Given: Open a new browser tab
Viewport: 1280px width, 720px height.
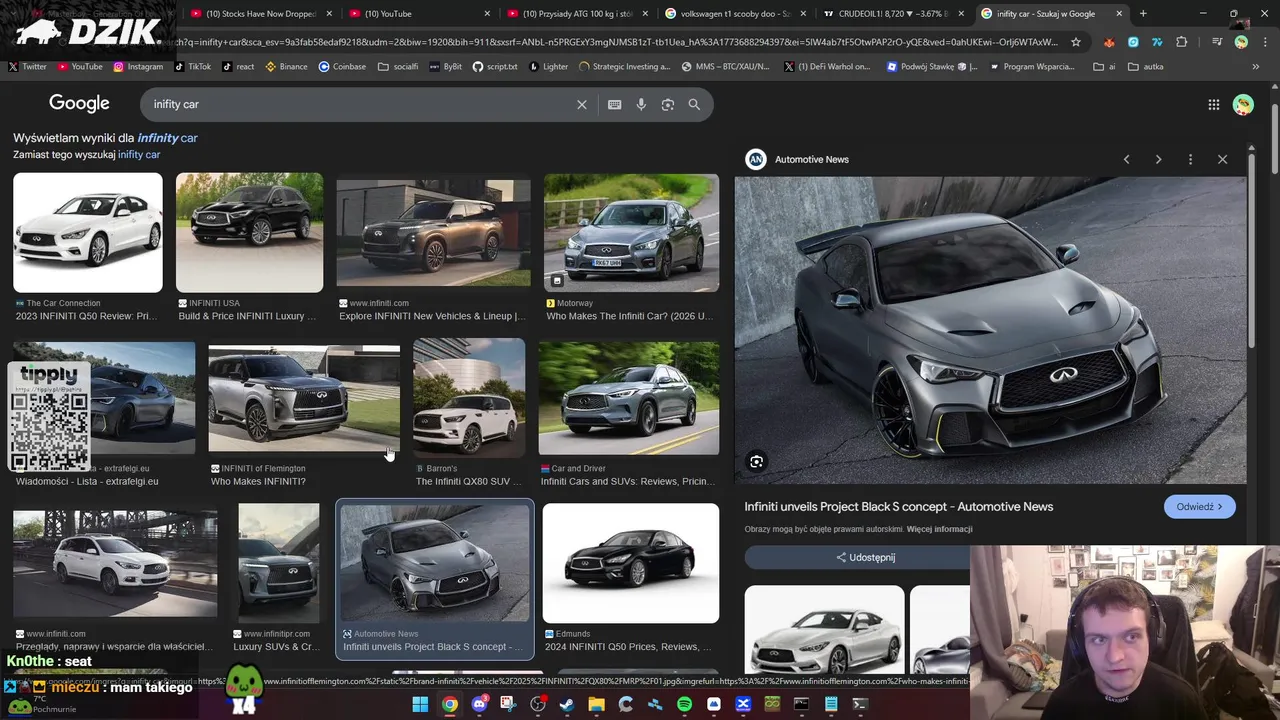Looking at the screenshot, I should coord(1143,14).
